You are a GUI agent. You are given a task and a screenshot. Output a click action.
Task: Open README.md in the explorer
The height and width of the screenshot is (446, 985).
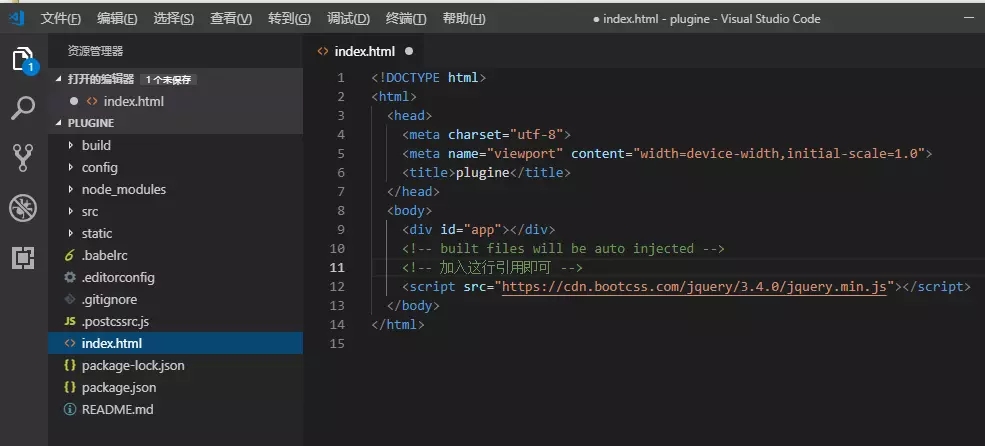pyautogui.click(x=117, y=409)
